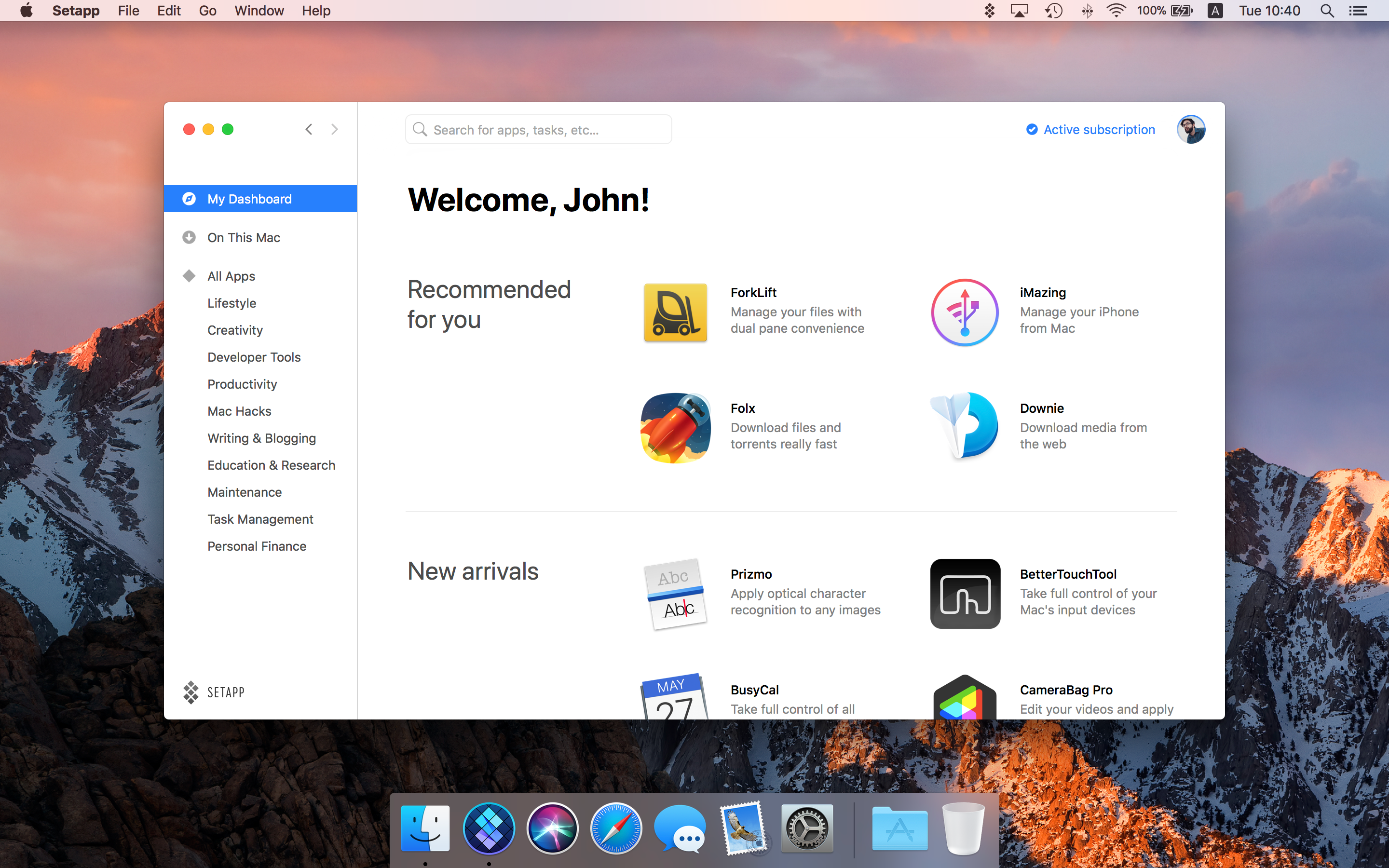This screenshot has width=1389, height=868.
Task: Open the Window menu
Action: [x=259, y=11]
